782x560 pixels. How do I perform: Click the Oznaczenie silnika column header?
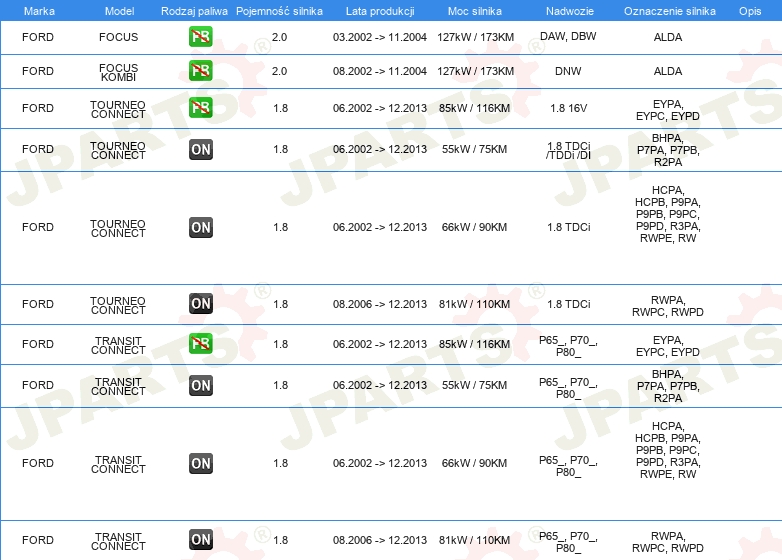tap(669, 11)
